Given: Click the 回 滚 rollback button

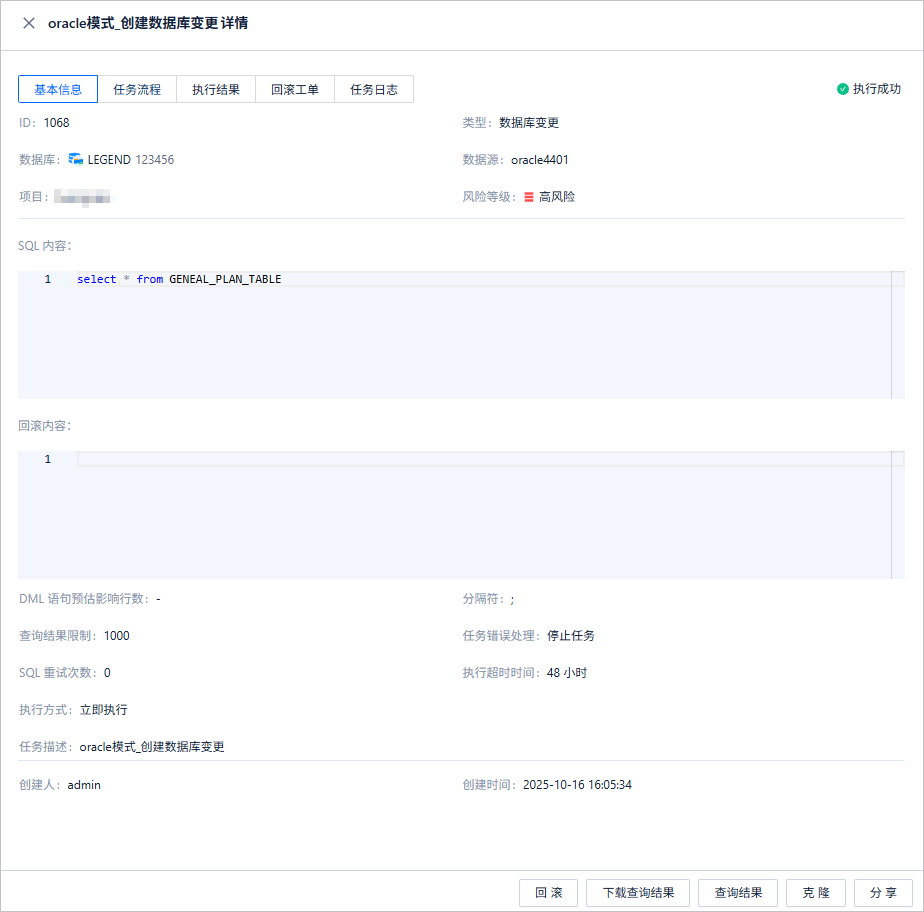Looking at the screenshot, I should tap(548, 893).
